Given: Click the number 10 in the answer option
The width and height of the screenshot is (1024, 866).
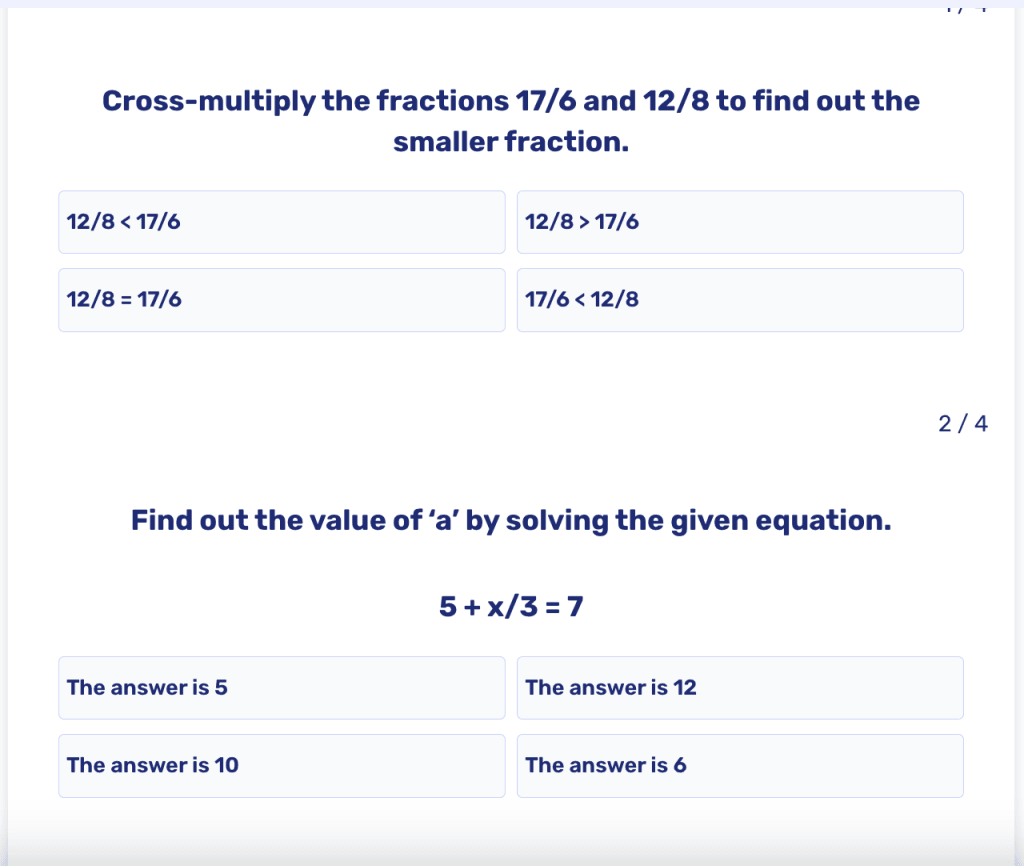Looking at the screenshot, I should tap(227, 765).
